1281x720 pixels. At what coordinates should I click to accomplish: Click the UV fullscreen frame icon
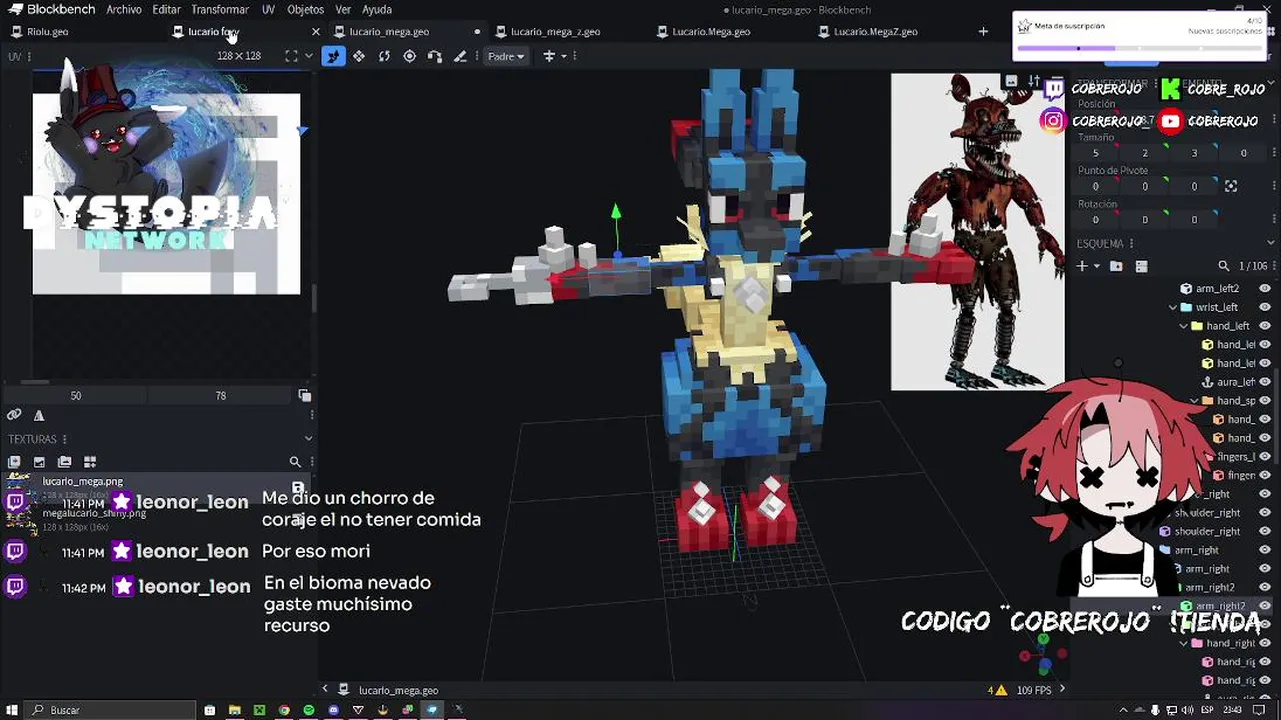291,56
